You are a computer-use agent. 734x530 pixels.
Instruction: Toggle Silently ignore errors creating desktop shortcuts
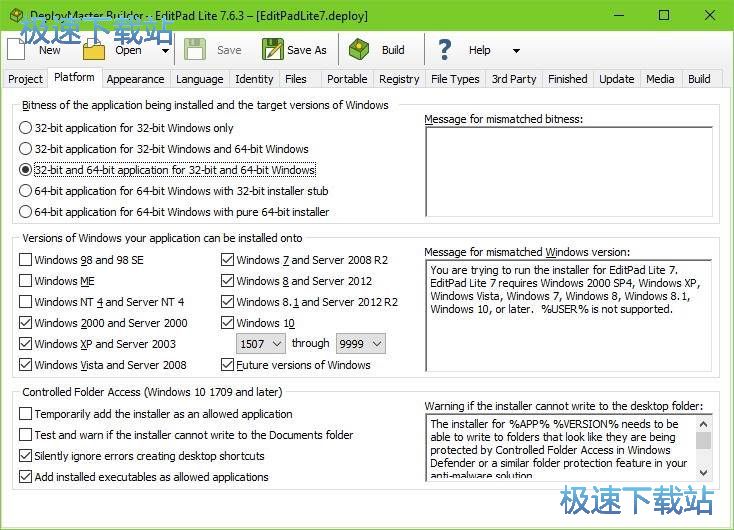pyautogui.click(x=25, y=456)
